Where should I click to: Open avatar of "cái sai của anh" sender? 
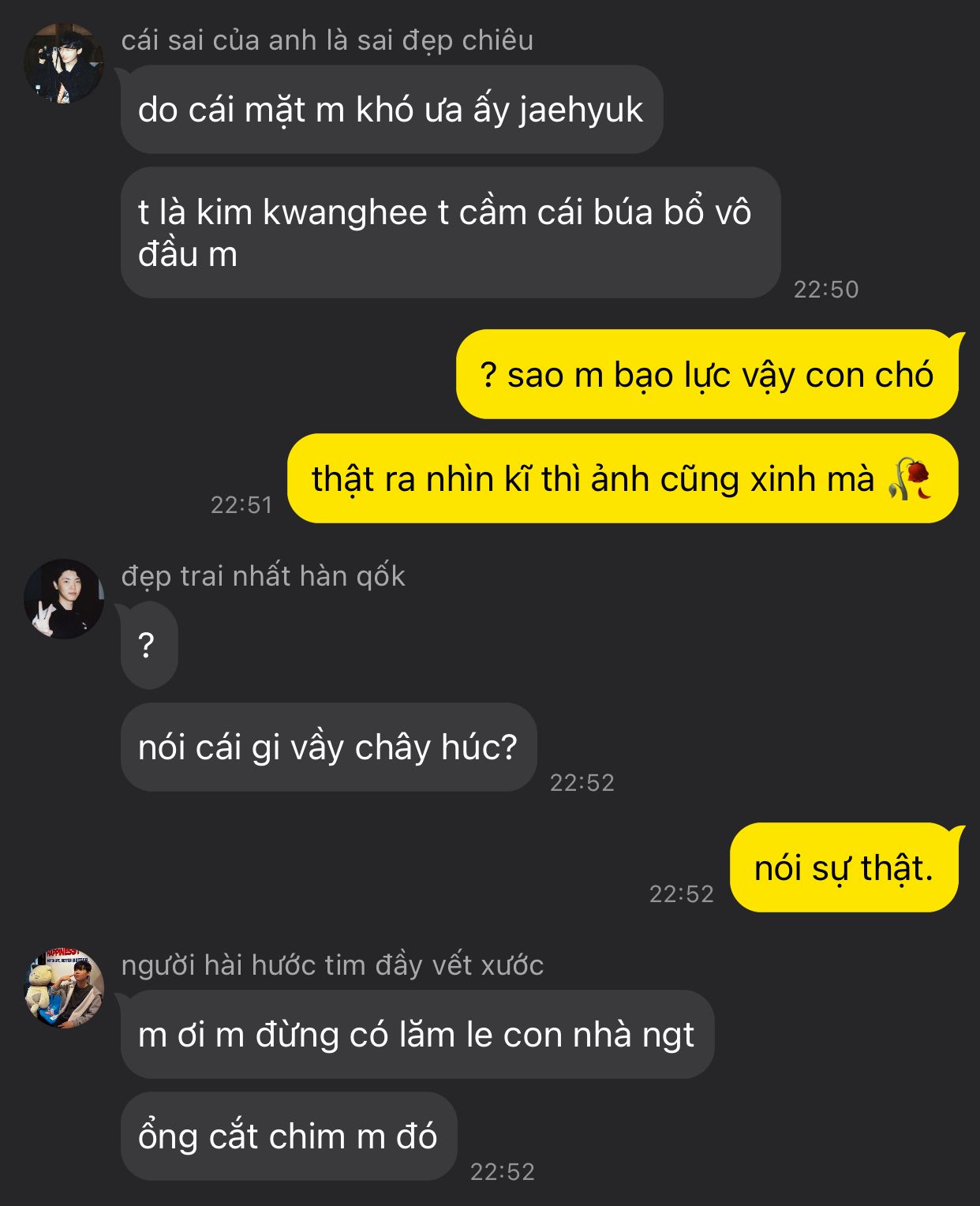[64, 62]
